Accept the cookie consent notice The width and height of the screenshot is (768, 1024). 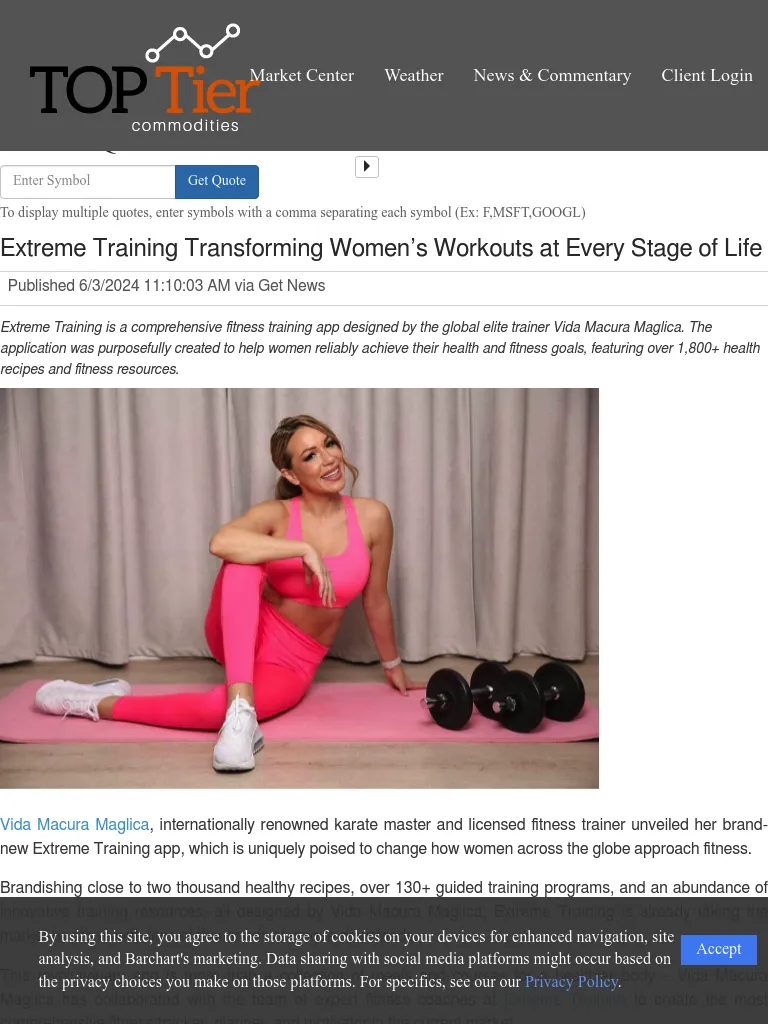click(718, 950)
